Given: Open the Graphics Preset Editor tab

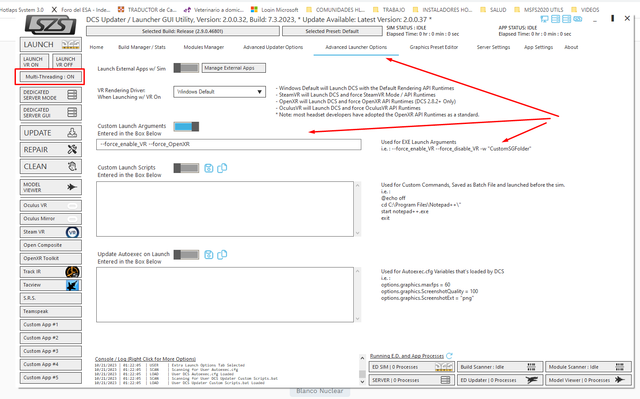Looking at the screenshot, I should (434, 47).
